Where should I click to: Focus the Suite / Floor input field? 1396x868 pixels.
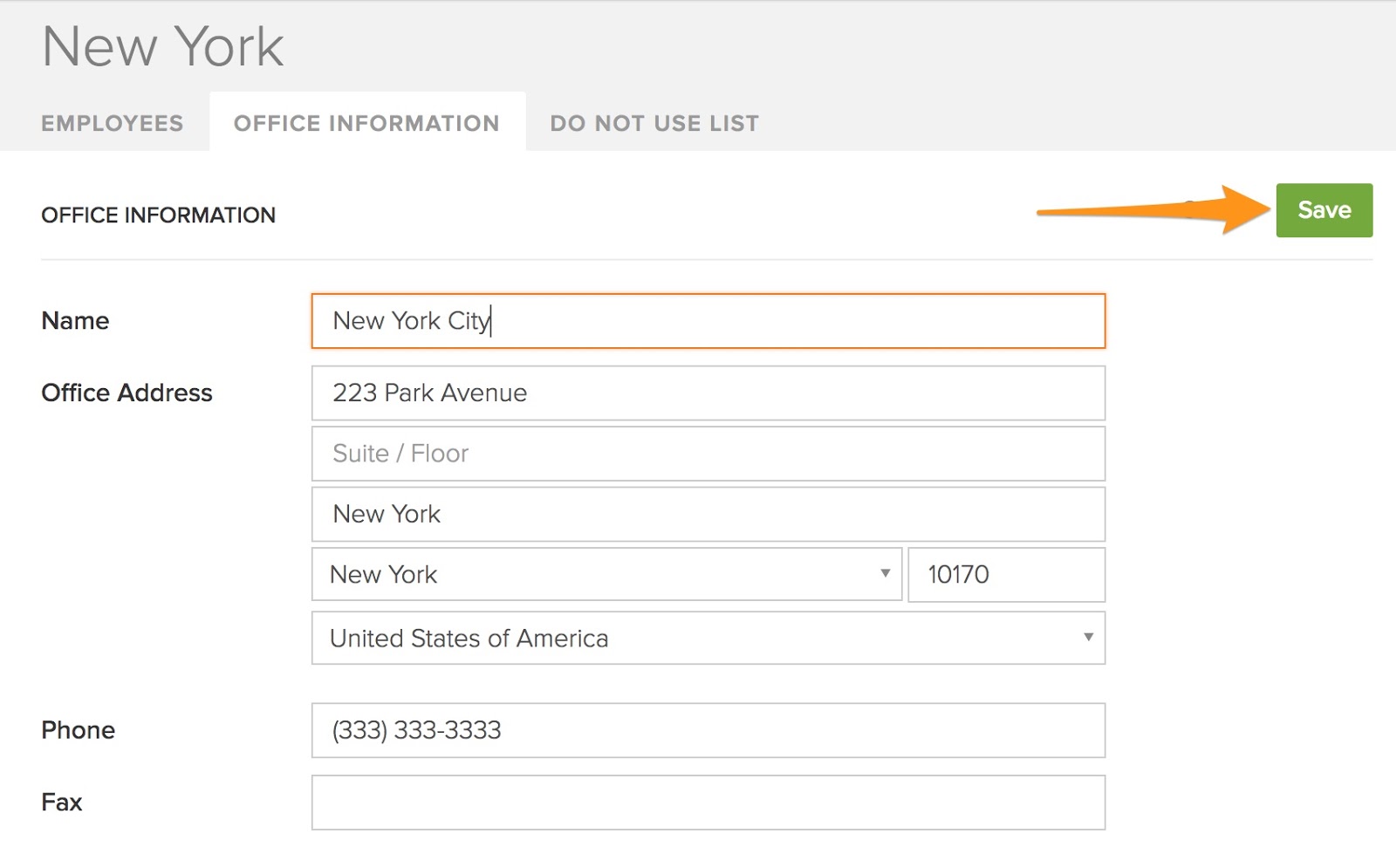[x=707, y=454]
